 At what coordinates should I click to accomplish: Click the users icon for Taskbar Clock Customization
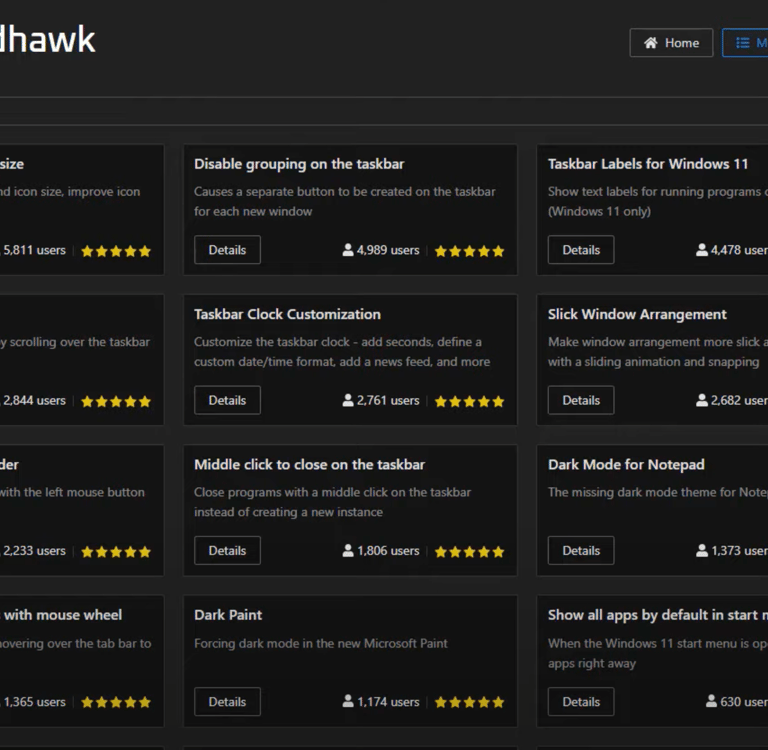[x=348, y=400]
